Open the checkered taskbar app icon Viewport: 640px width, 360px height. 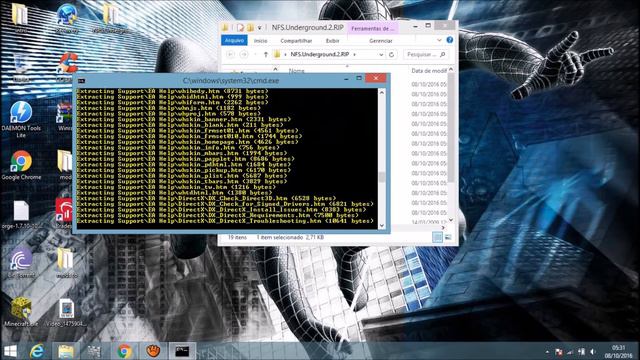[94, 351]
